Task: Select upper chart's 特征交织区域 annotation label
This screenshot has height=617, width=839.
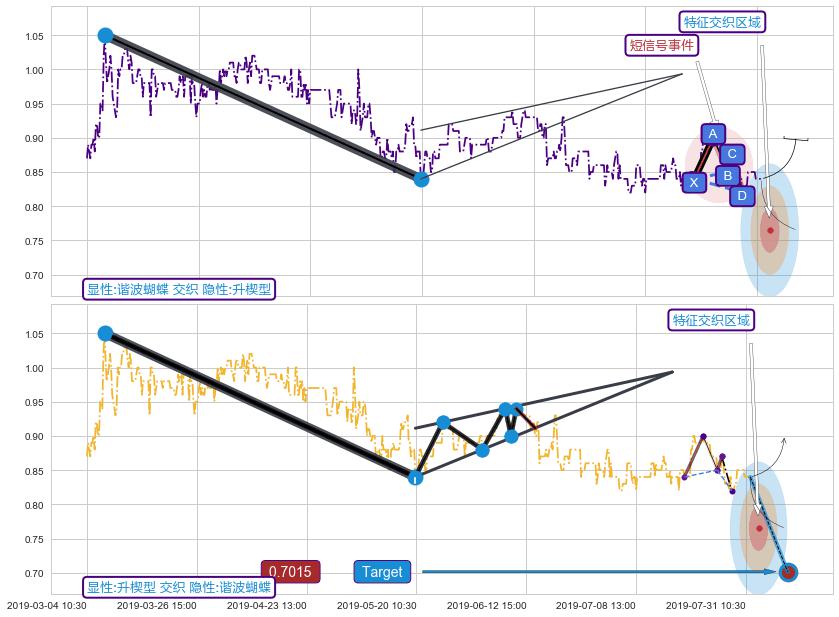Action: pyautogui.click(x=723, y=22)
